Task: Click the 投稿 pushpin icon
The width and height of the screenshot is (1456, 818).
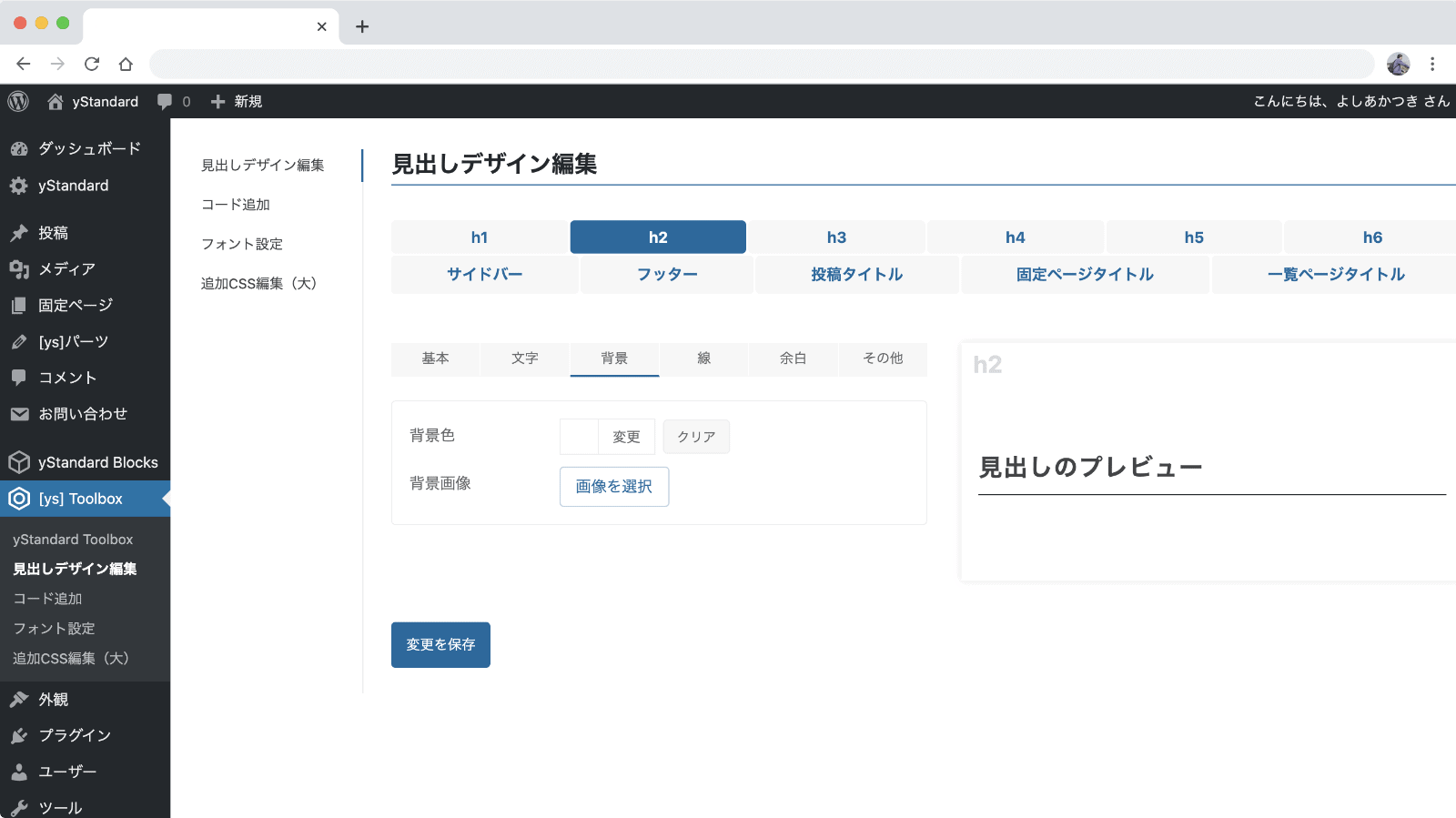Action: (19, 233)
